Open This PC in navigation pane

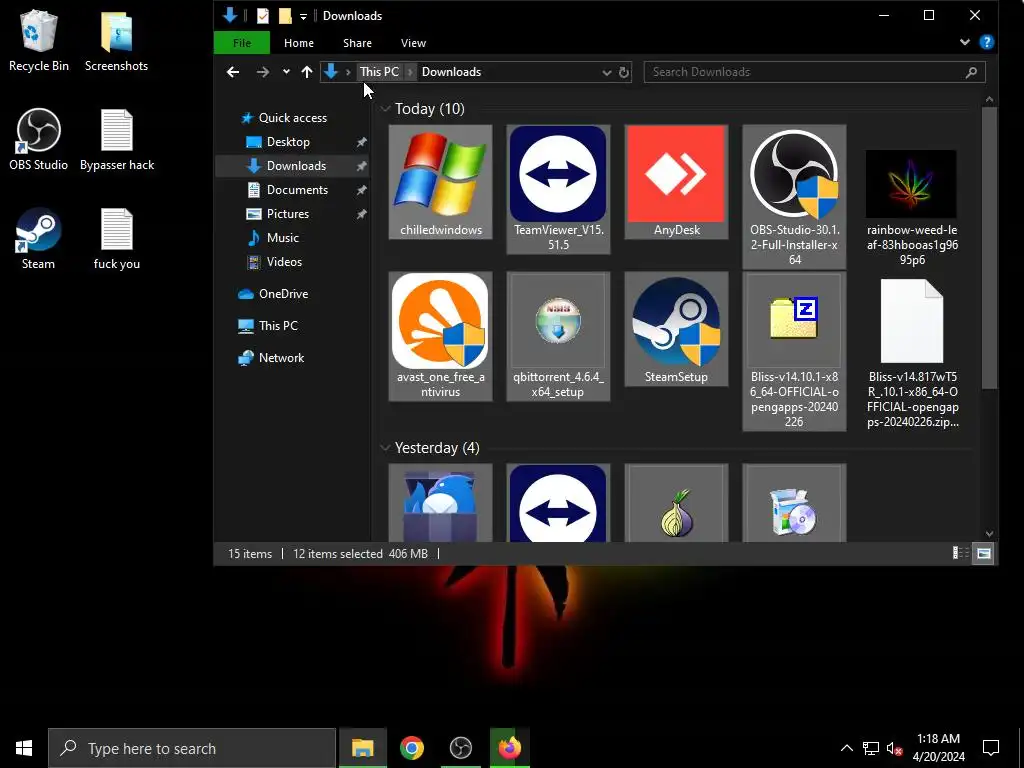coord(278,326)
